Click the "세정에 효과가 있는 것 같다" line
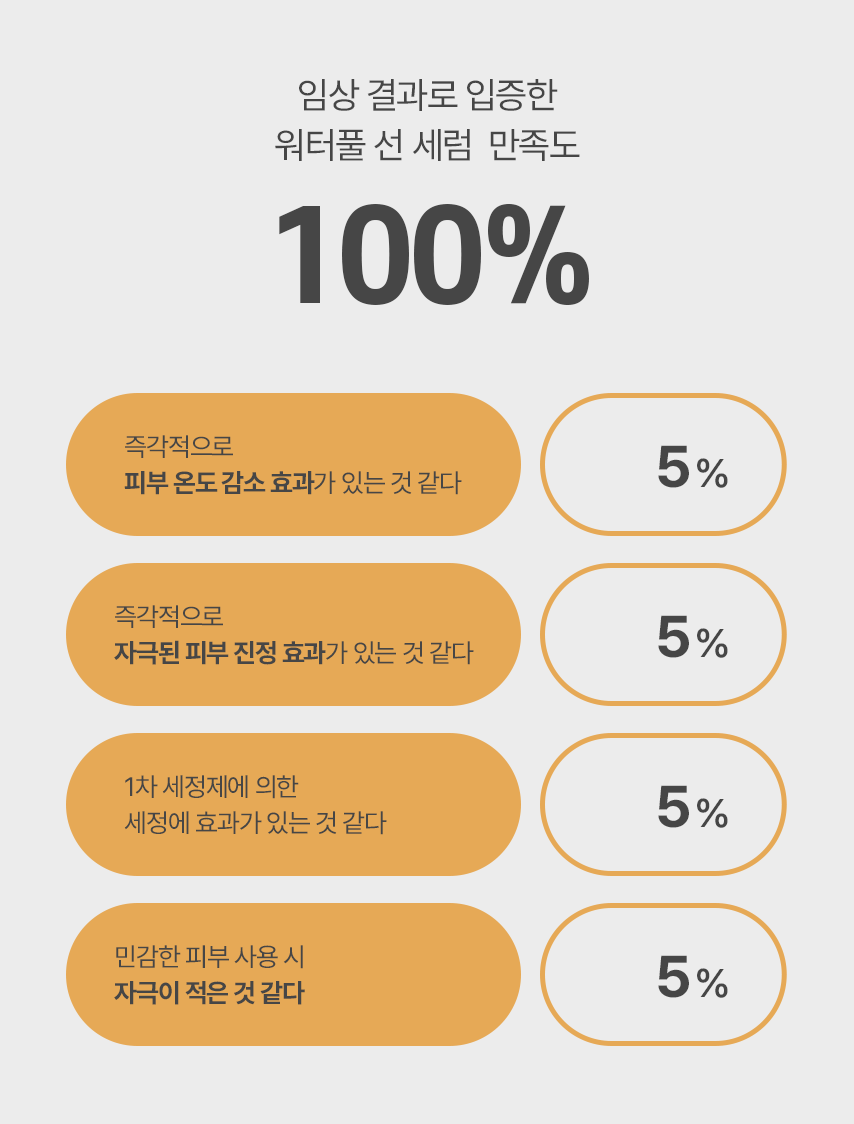Viewport: 854px width, 1124px height. 255,823
